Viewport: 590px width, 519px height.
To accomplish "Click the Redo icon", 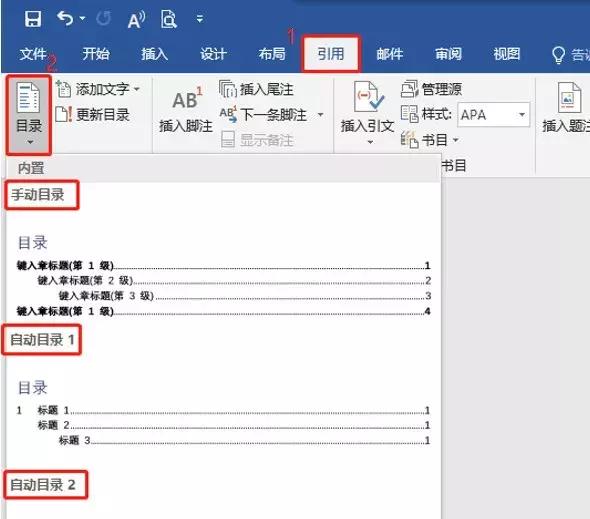I will click(103, 18).
